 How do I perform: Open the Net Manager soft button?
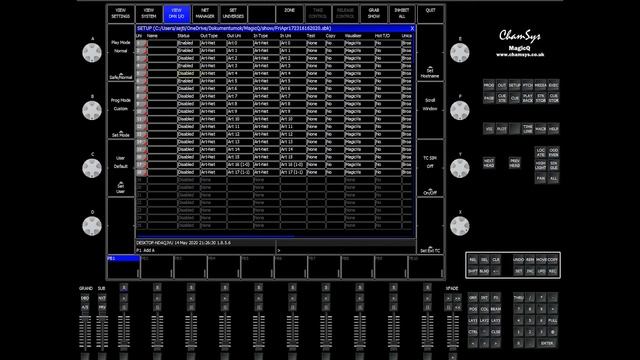tap(205, 13)
